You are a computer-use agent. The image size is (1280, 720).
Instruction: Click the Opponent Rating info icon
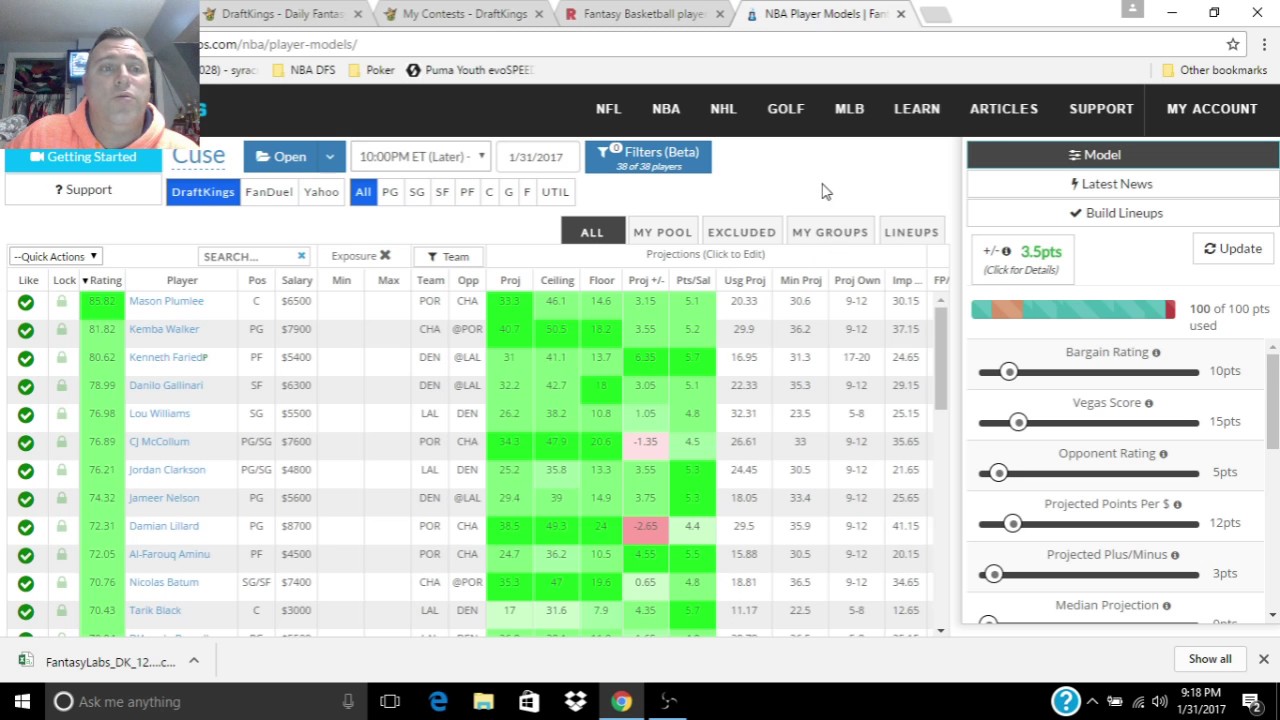coord(1163,454)
